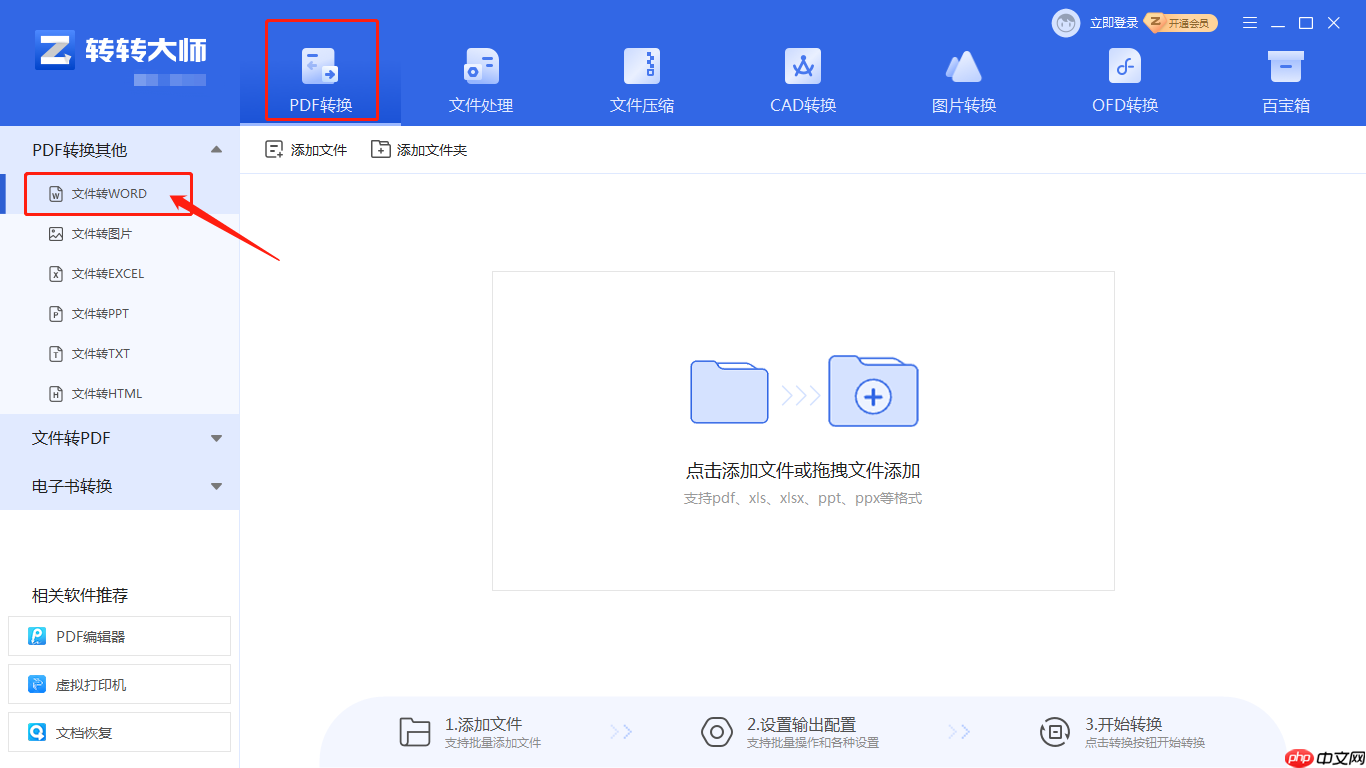The width and height of the screenshot is (1366, 768).
Task: Select 文件转WORD in the sidebar
Action: click(x=120, y=194)
